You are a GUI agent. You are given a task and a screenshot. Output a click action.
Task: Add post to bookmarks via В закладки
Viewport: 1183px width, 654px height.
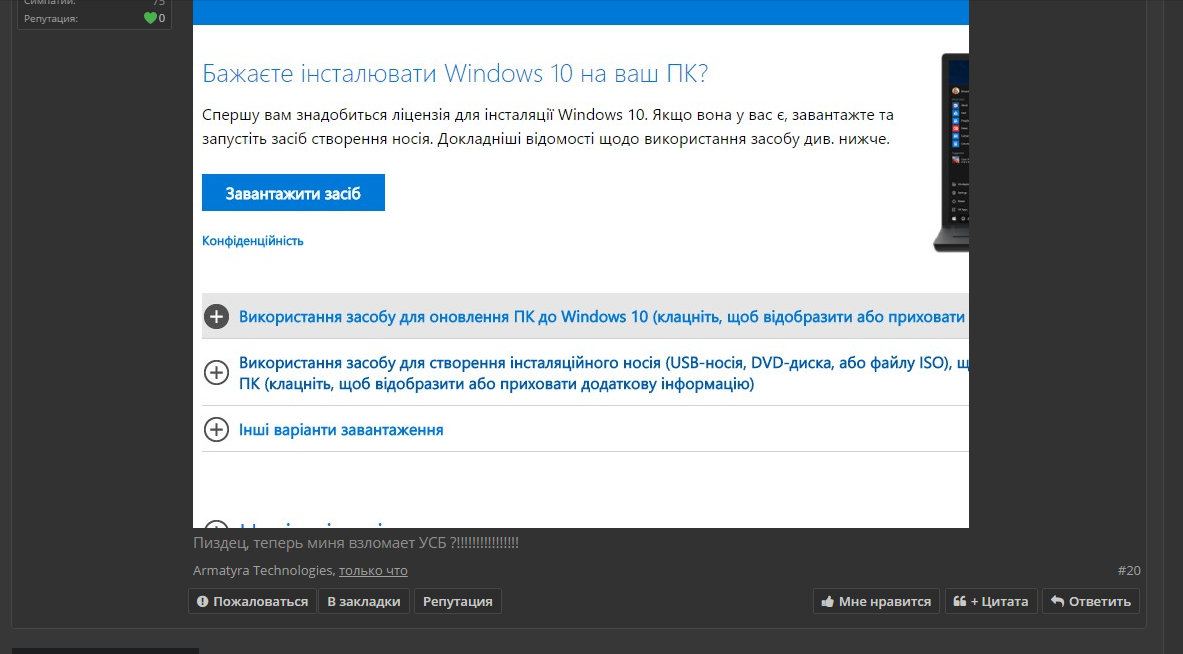click(364, 601)
